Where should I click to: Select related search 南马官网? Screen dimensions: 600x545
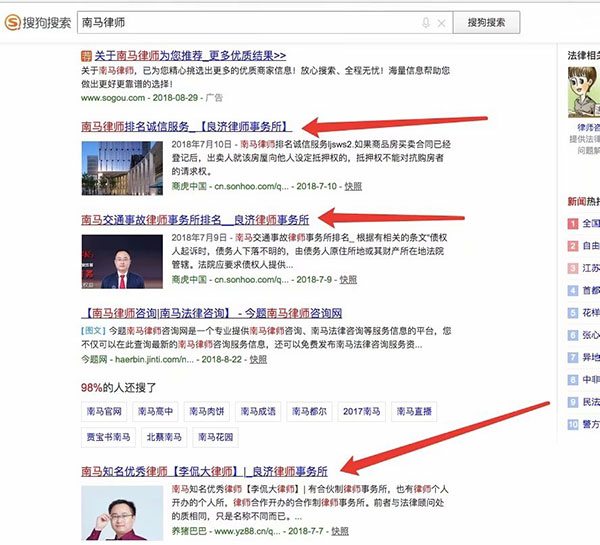pos(104,412)
